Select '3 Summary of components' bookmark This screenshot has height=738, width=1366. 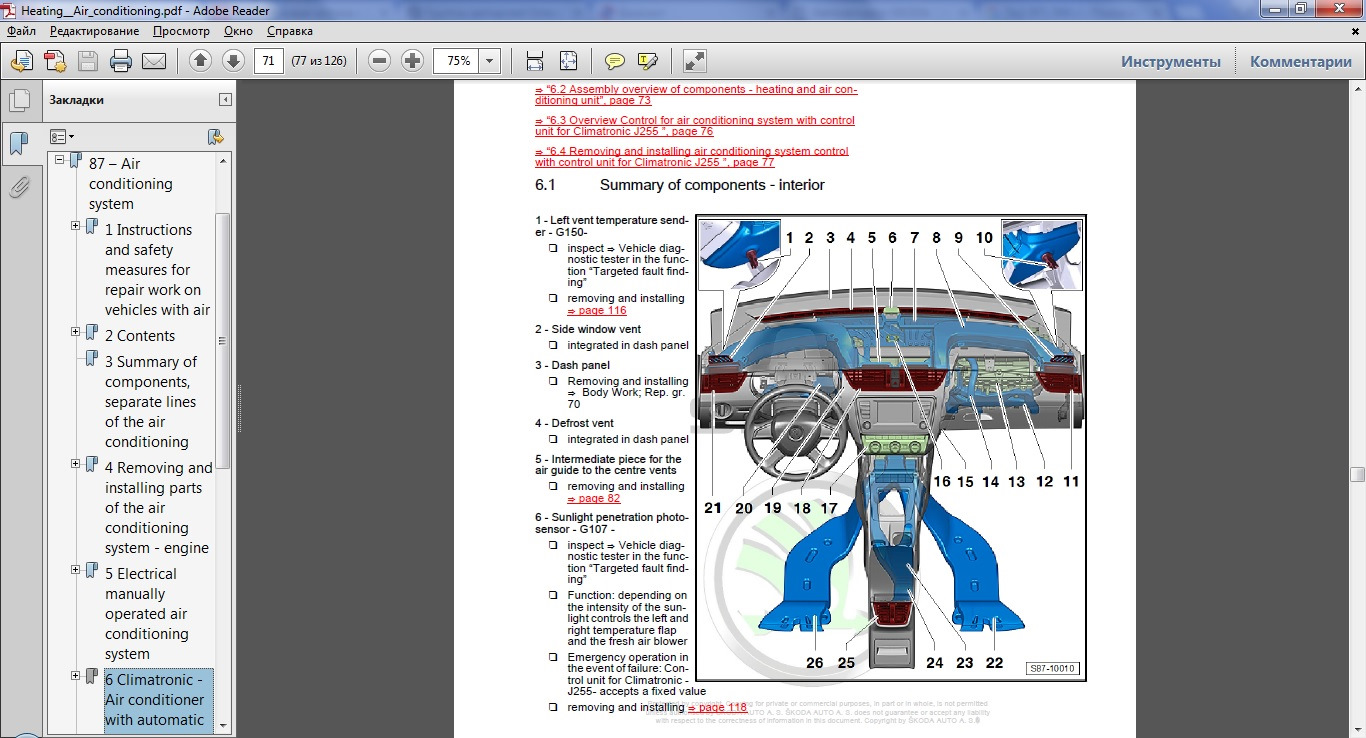[151, 402]
